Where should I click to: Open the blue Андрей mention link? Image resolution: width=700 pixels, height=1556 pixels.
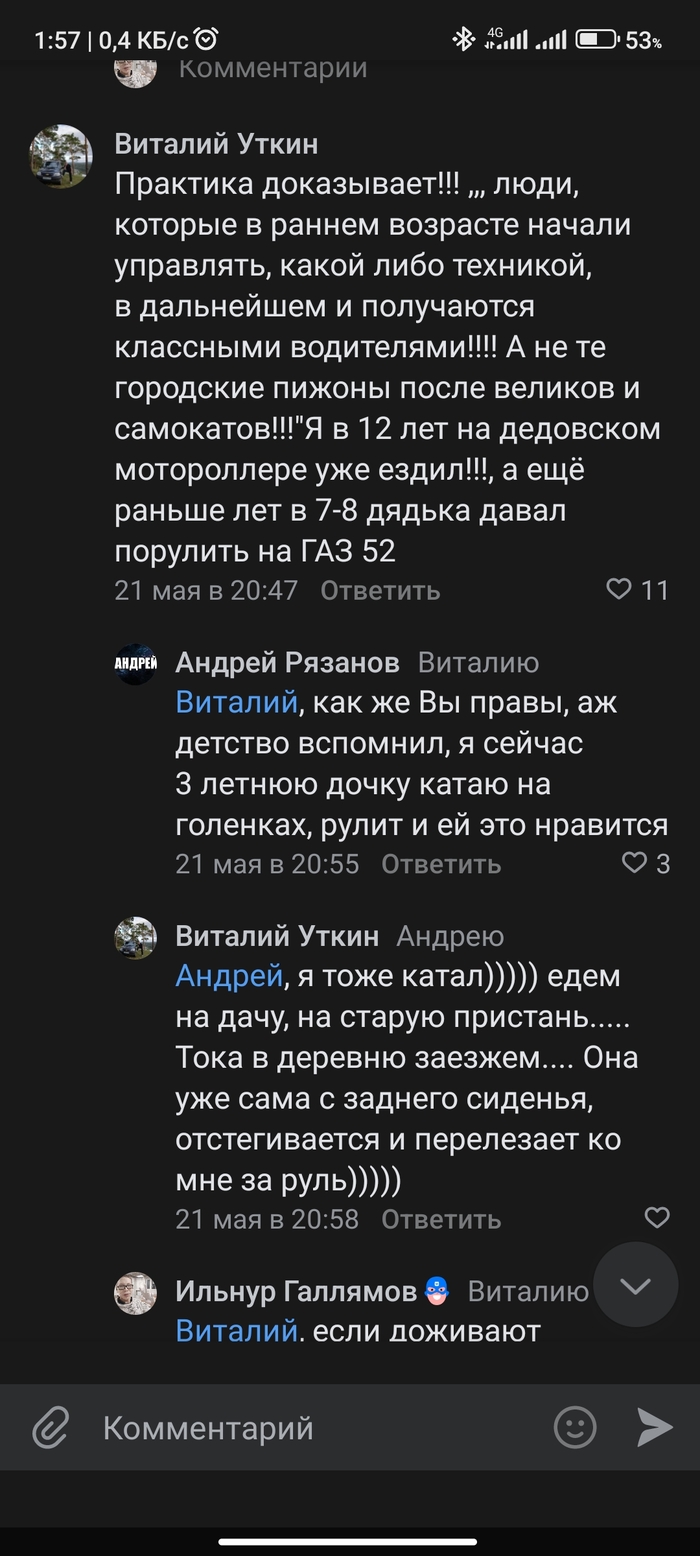coord(229,976)
